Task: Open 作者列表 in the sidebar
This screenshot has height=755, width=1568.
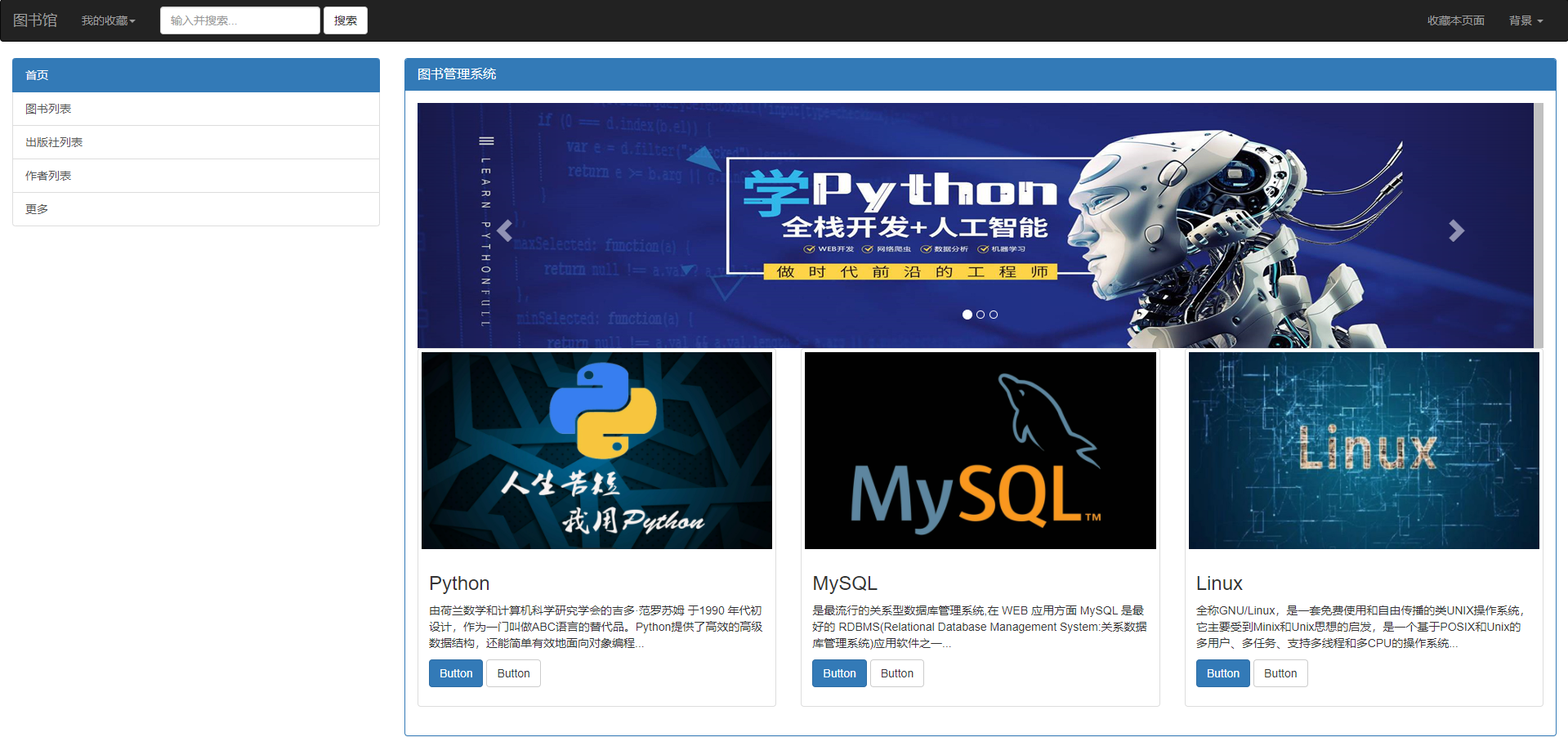Action: (x=196, y=176)
